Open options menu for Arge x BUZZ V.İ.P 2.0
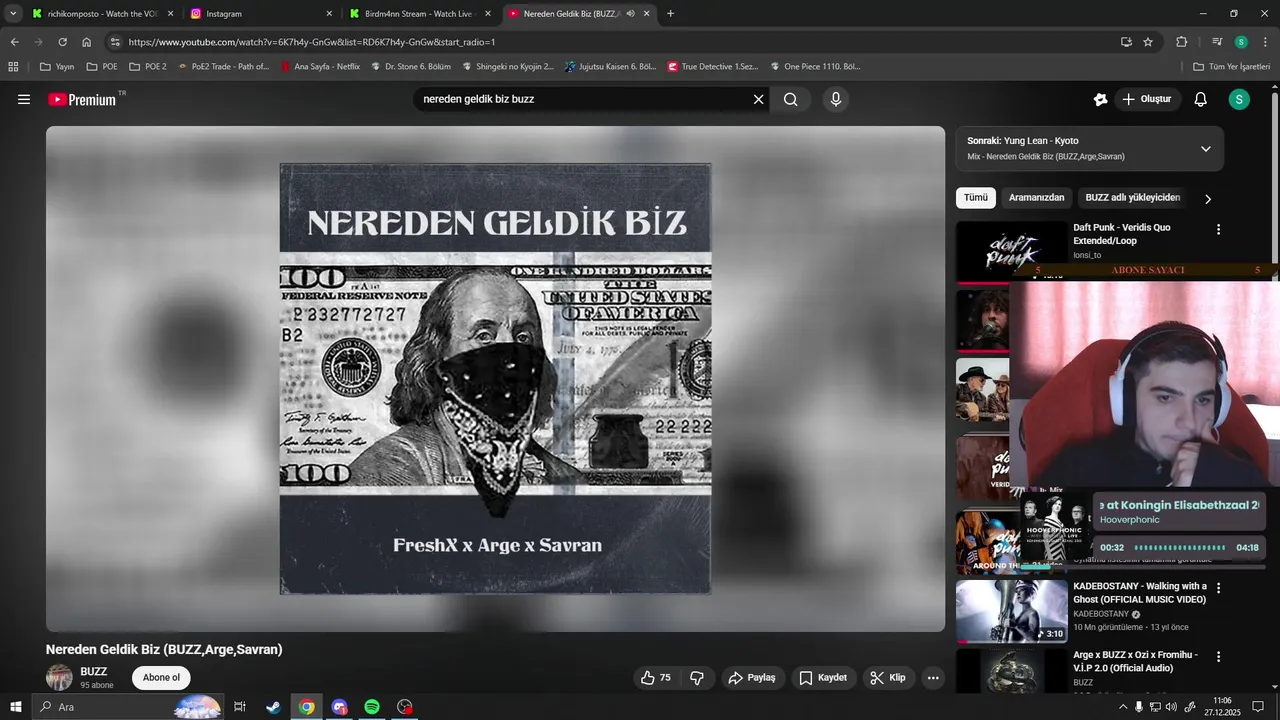 click(1218, 657)
